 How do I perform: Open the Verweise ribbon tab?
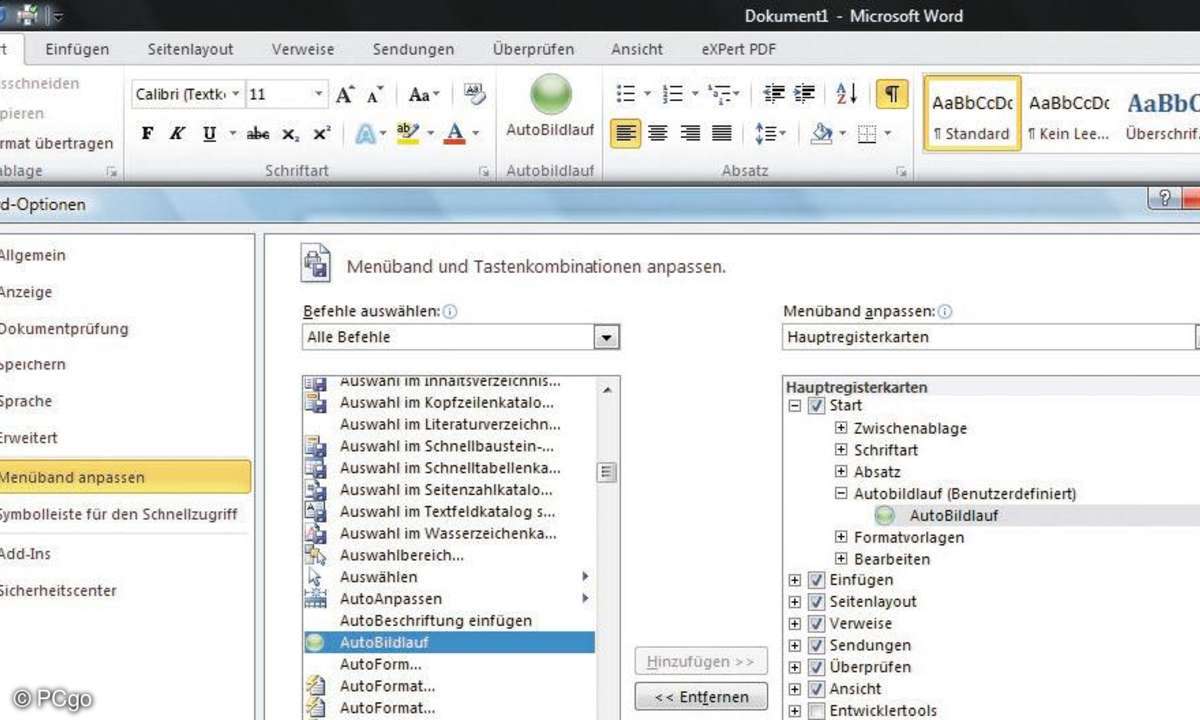pyautogui.click(x=303, y=49)
